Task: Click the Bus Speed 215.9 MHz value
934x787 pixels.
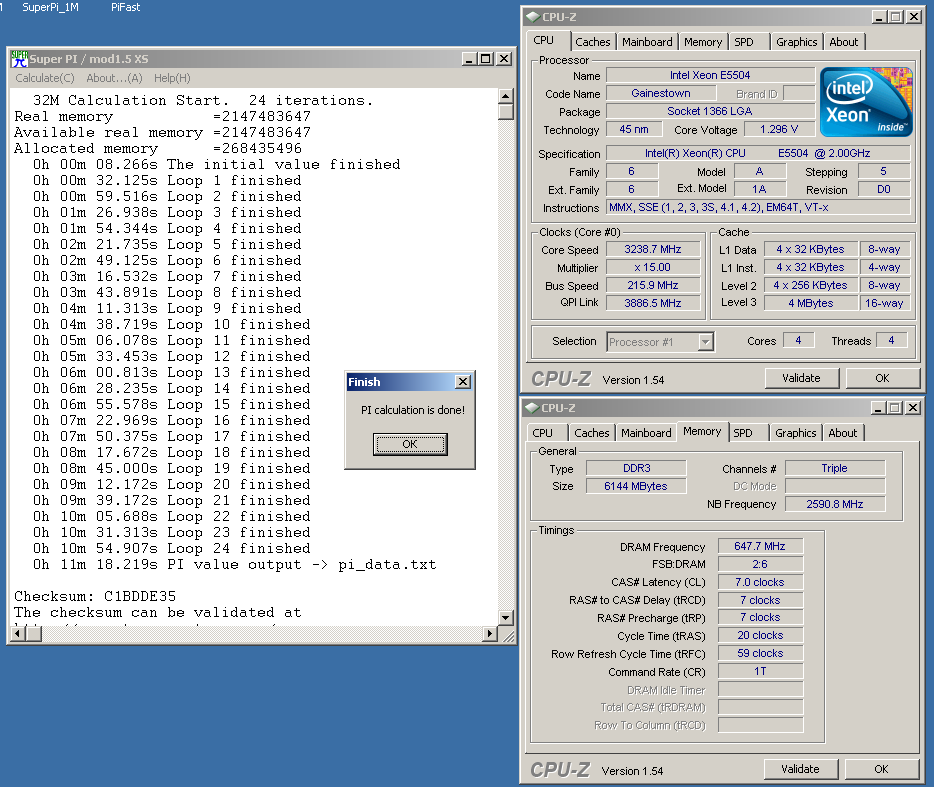Action: 653,285
